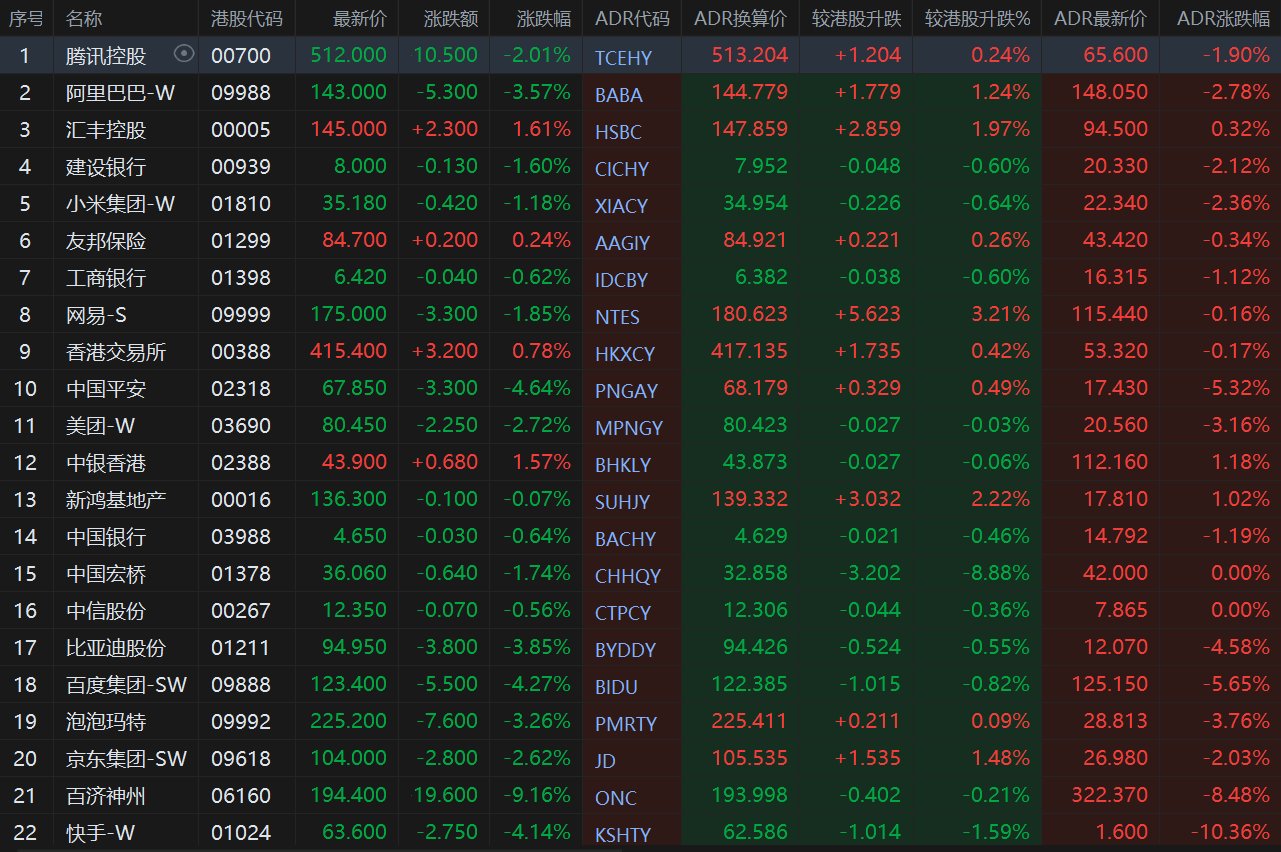
Task: Open the 百济神州 stock name
Action: coord(106,796)
